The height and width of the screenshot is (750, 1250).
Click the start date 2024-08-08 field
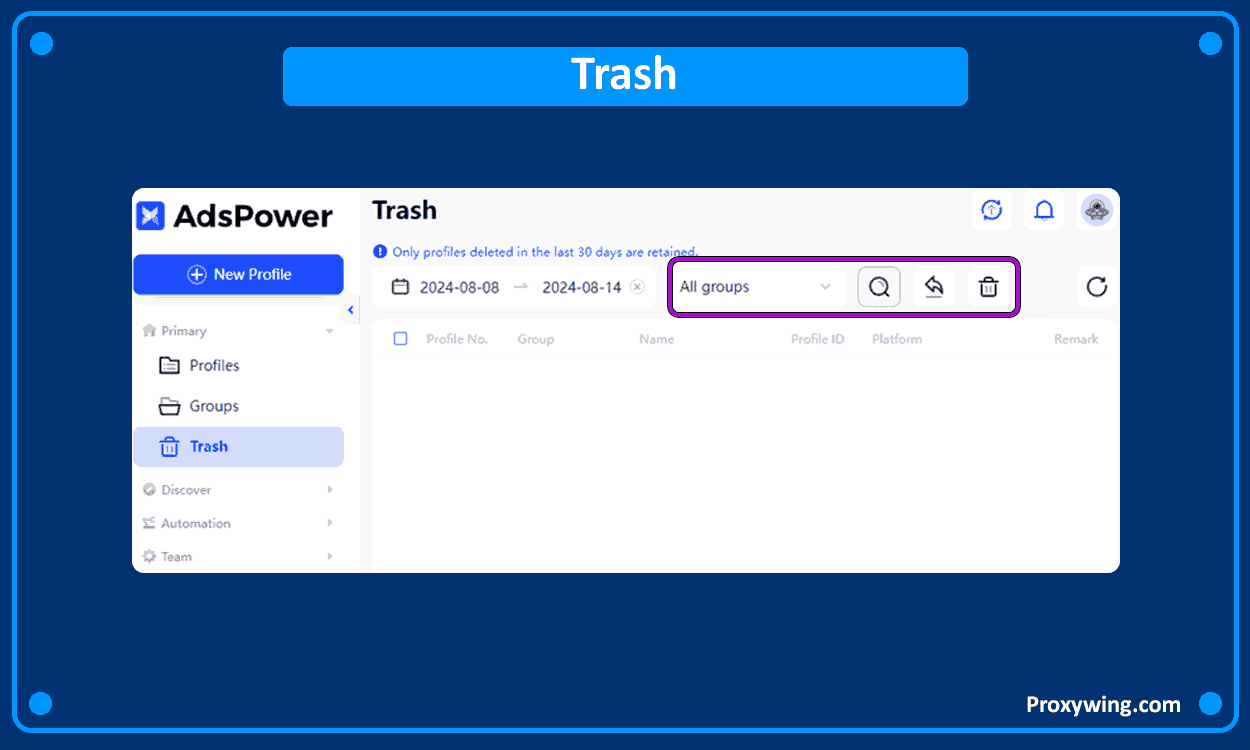coord(459,287)
